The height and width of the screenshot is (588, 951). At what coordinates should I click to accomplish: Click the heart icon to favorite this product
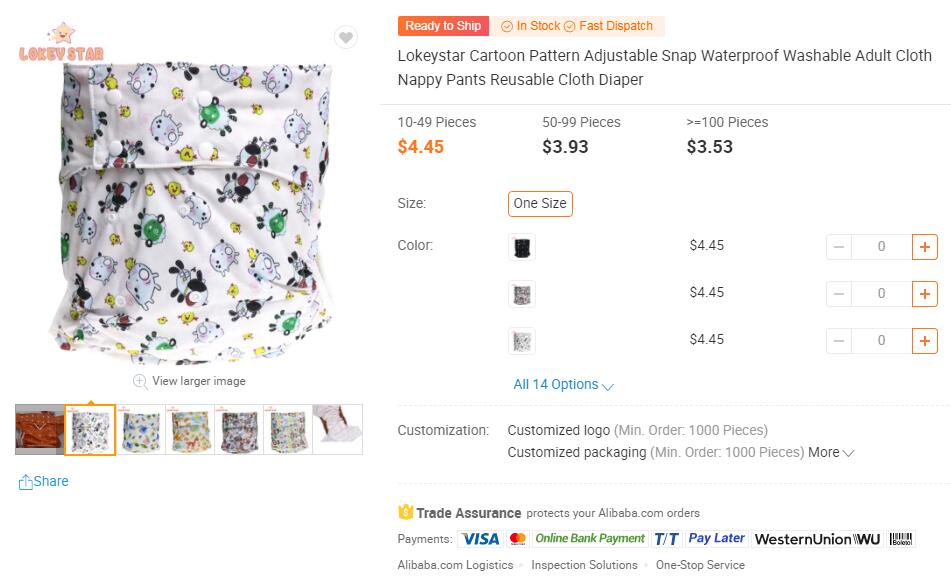point(345,37)
